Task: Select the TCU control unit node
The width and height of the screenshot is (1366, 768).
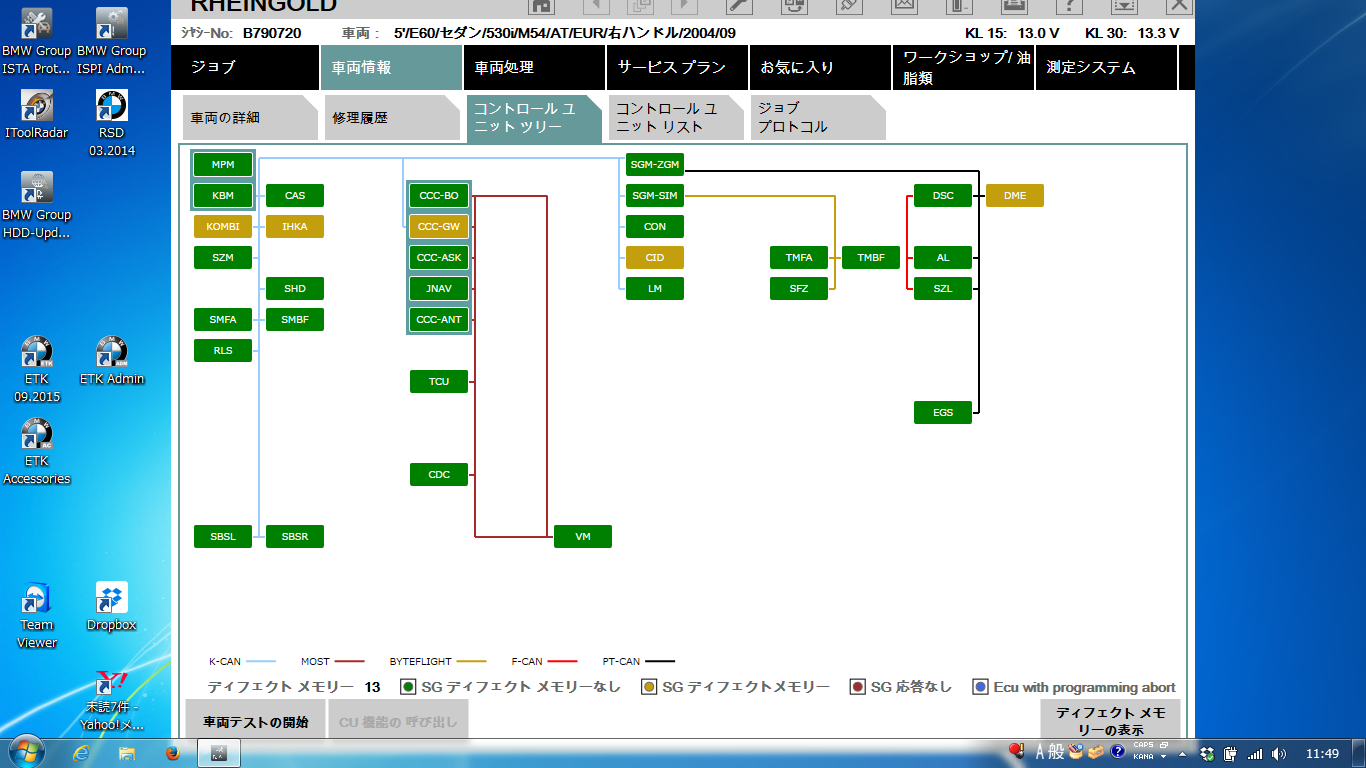Action: [x=439, y=382]
